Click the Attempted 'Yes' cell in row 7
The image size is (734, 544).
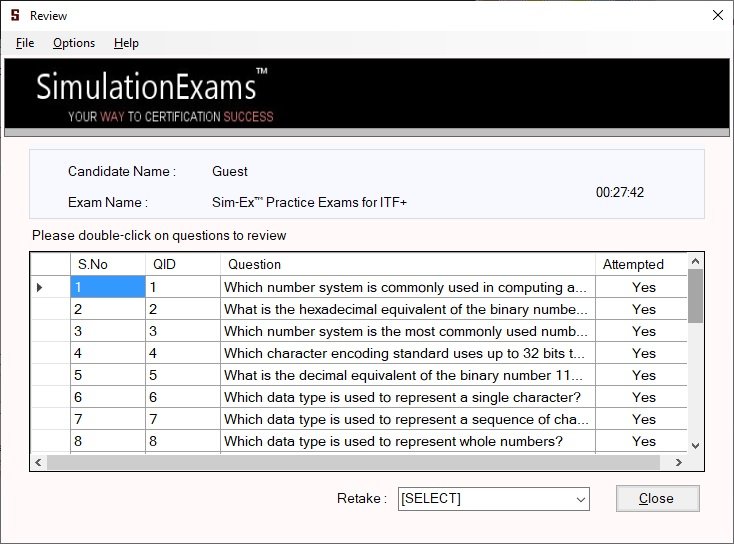tap(641, 419)
